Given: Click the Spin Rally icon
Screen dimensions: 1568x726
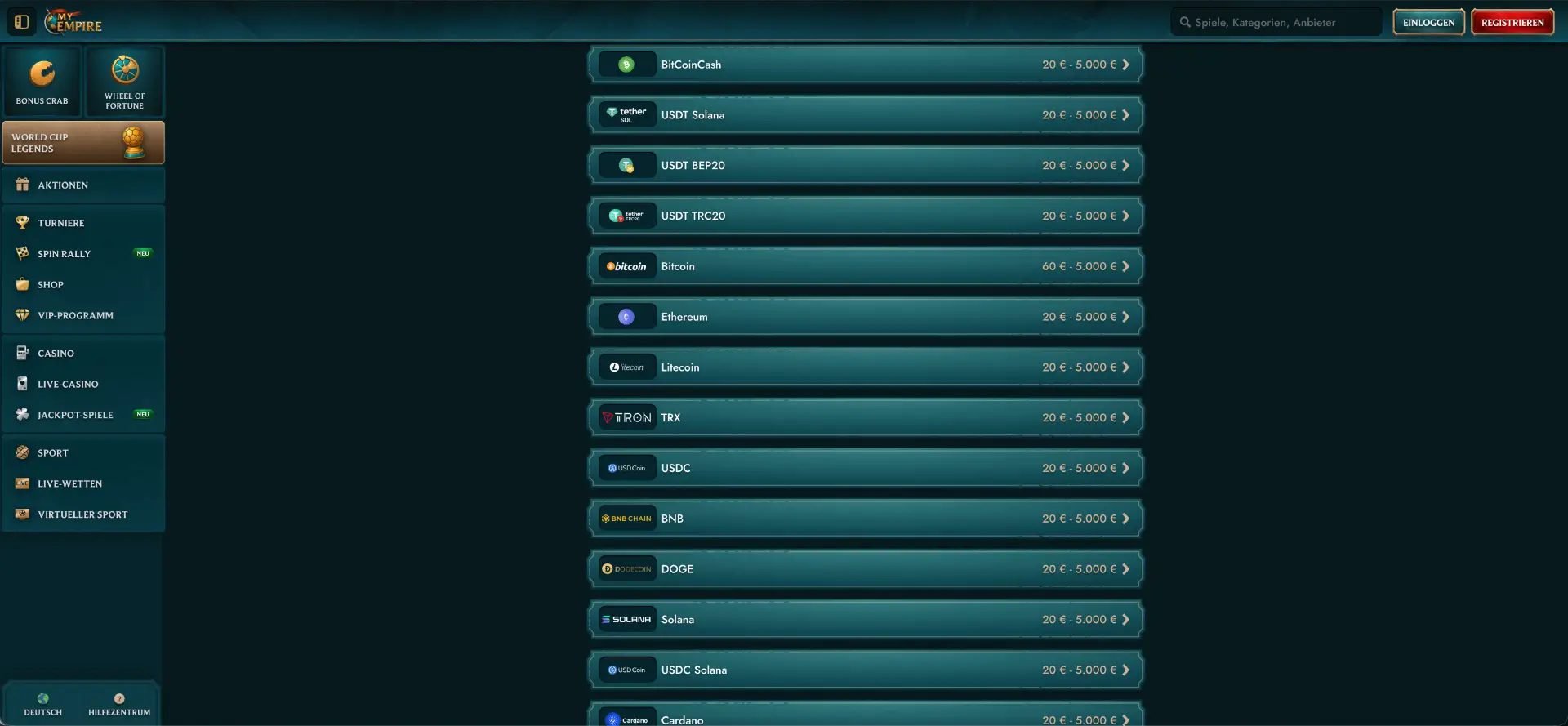Looking at the screenshot, I should click(x=23, y=254).
